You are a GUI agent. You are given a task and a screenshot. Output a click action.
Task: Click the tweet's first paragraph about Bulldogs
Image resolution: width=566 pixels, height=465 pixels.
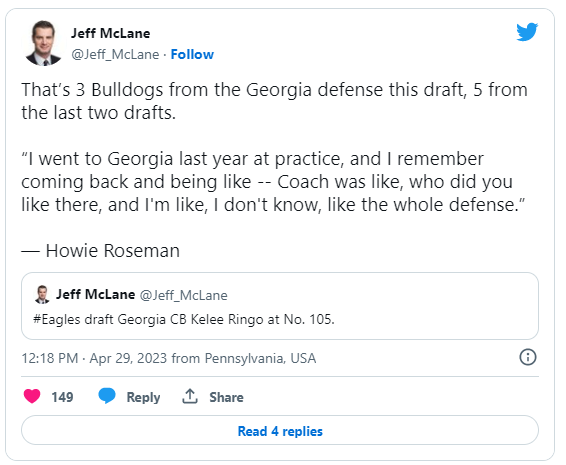tap(274, 101)
